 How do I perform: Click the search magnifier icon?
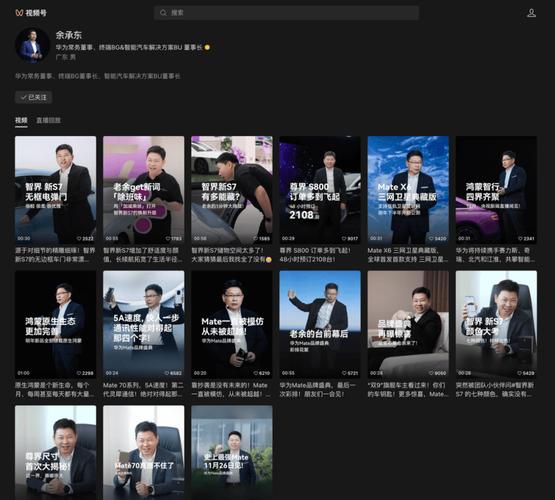coord(163,13)
